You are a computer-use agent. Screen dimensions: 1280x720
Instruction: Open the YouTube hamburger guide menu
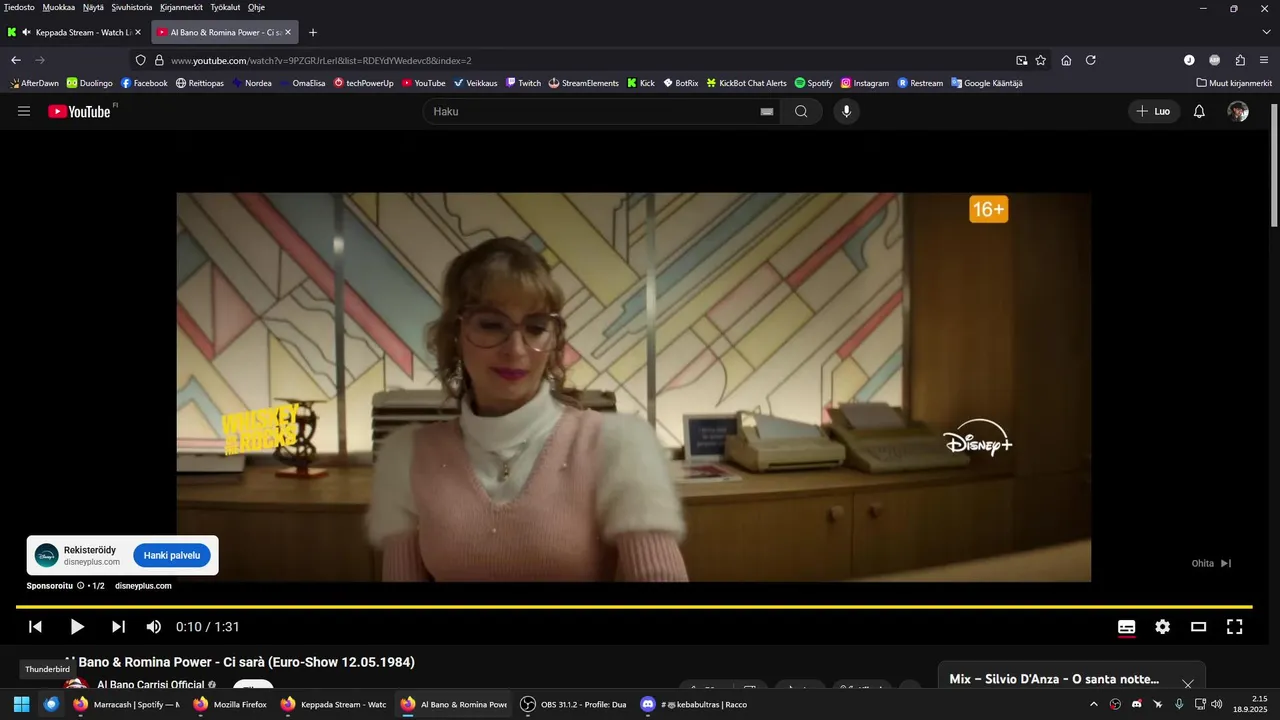tap(24, 111)
